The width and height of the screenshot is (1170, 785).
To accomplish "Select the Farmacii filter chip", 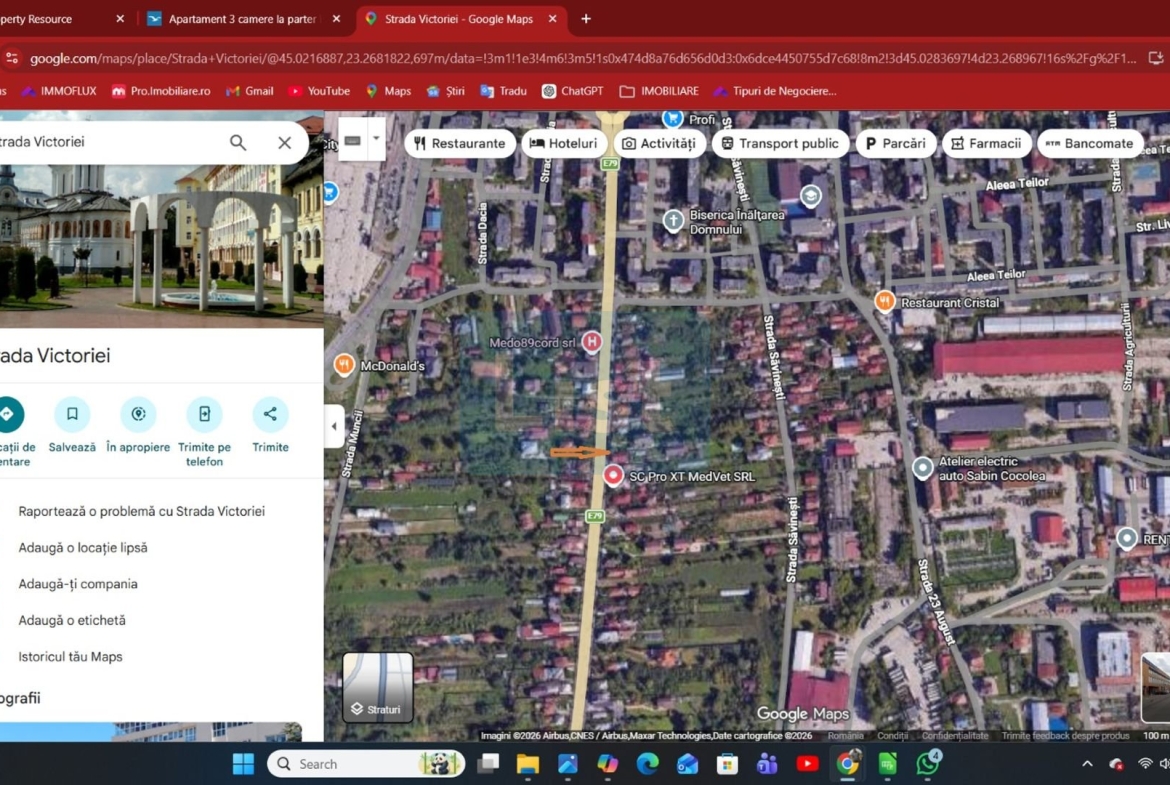I will [x=986, y=143].
